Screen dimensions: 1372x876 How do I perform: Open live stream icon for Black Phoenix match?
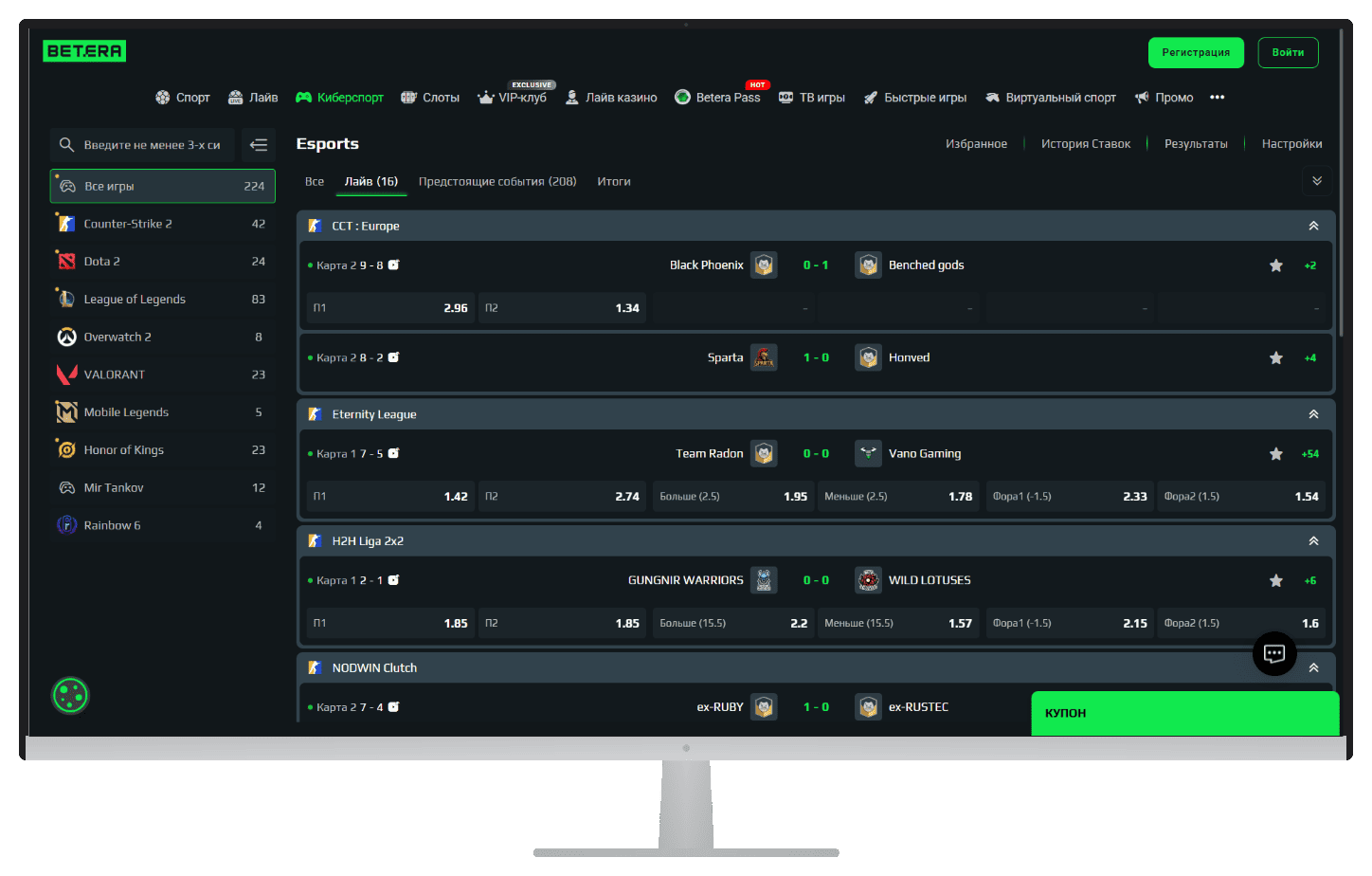pyautogui.click(x=393, y=265)
